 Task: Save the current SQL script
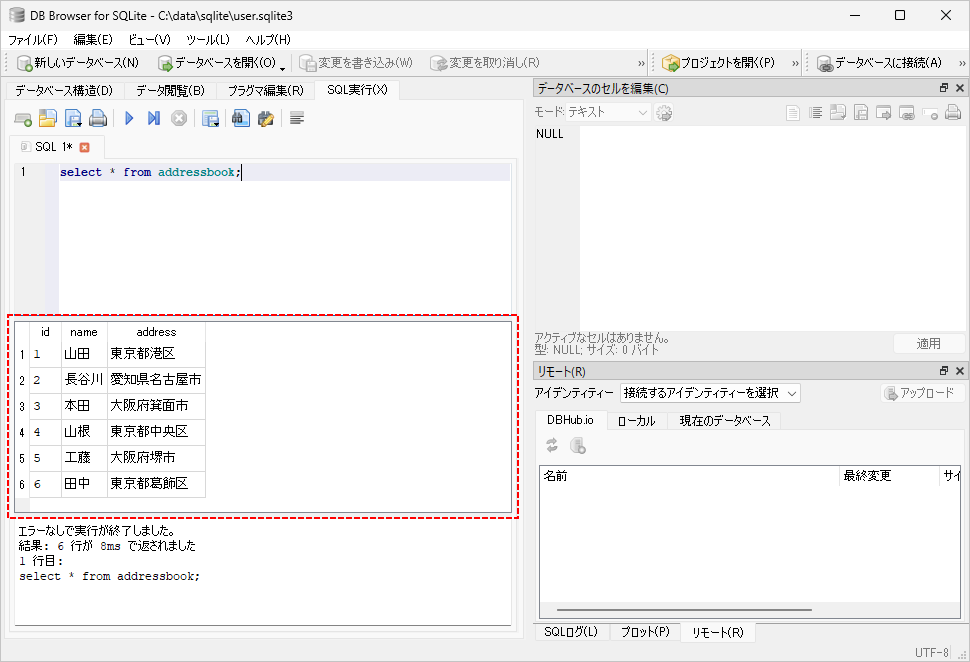(x=74, y=118)
